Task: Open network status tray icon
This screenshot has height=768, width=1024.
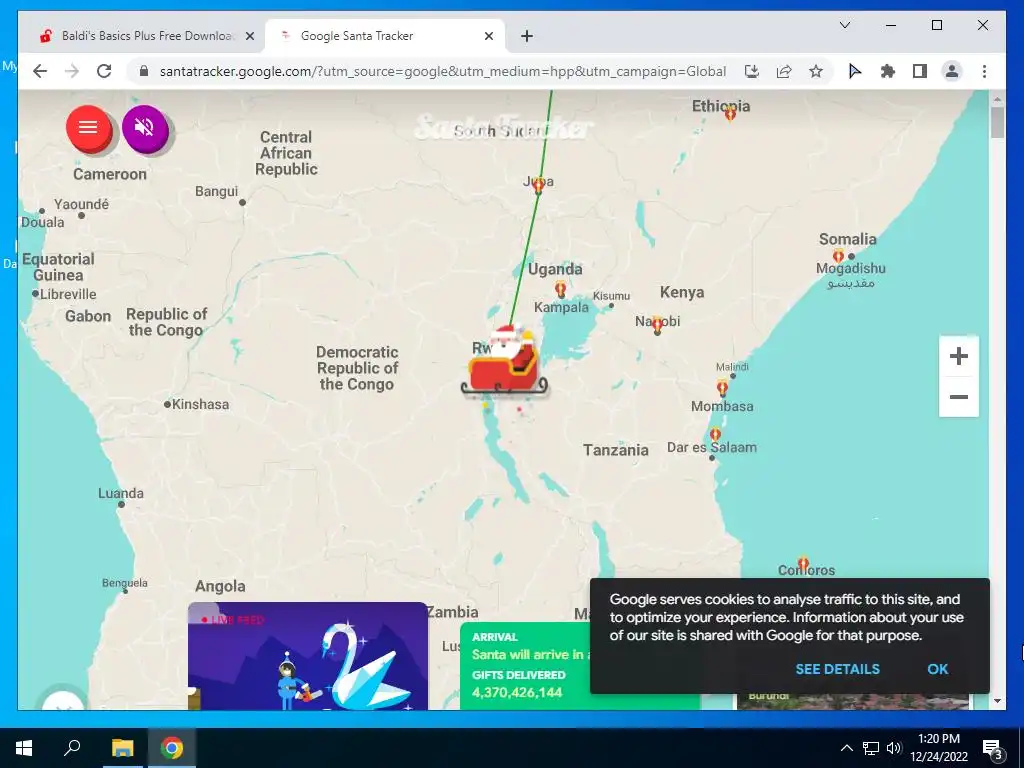Action: pos(871,748)
